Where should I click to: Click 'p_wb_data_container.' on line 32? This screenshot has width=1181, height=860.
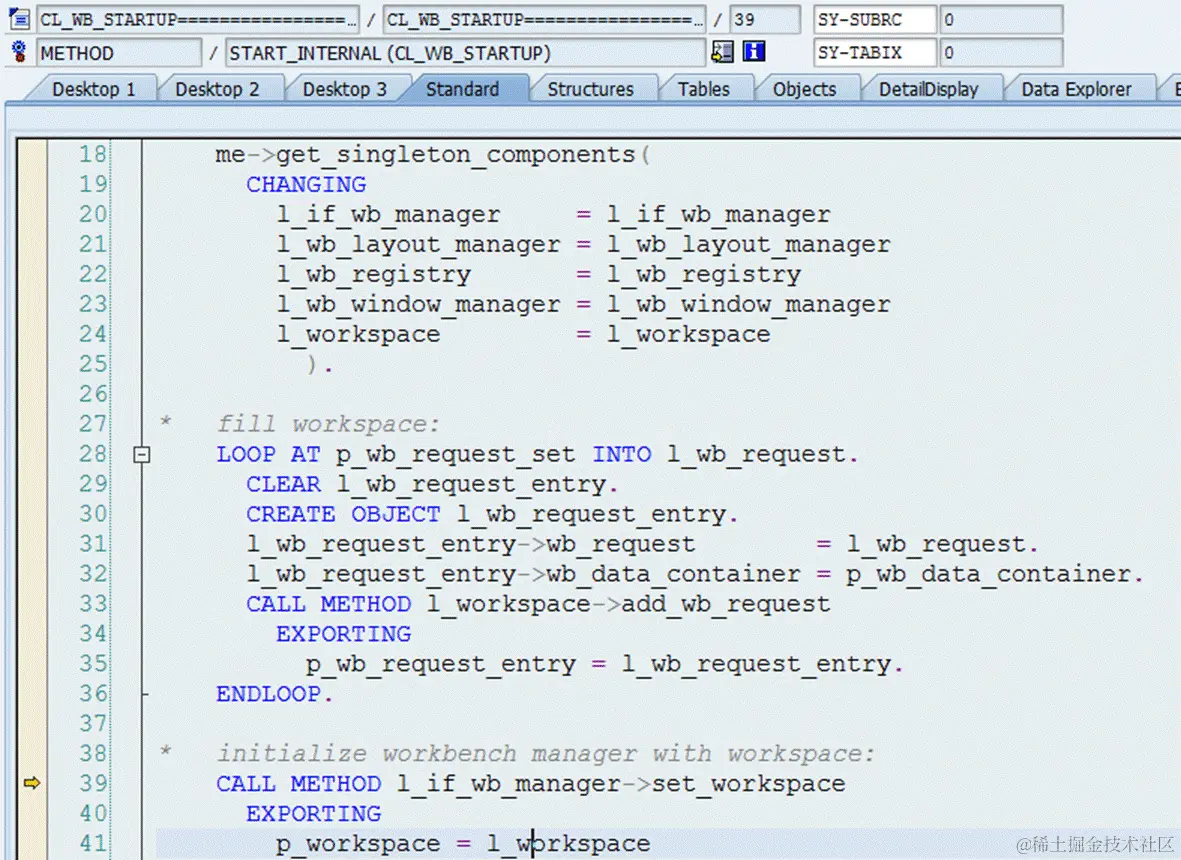click(x=995, y=575)
